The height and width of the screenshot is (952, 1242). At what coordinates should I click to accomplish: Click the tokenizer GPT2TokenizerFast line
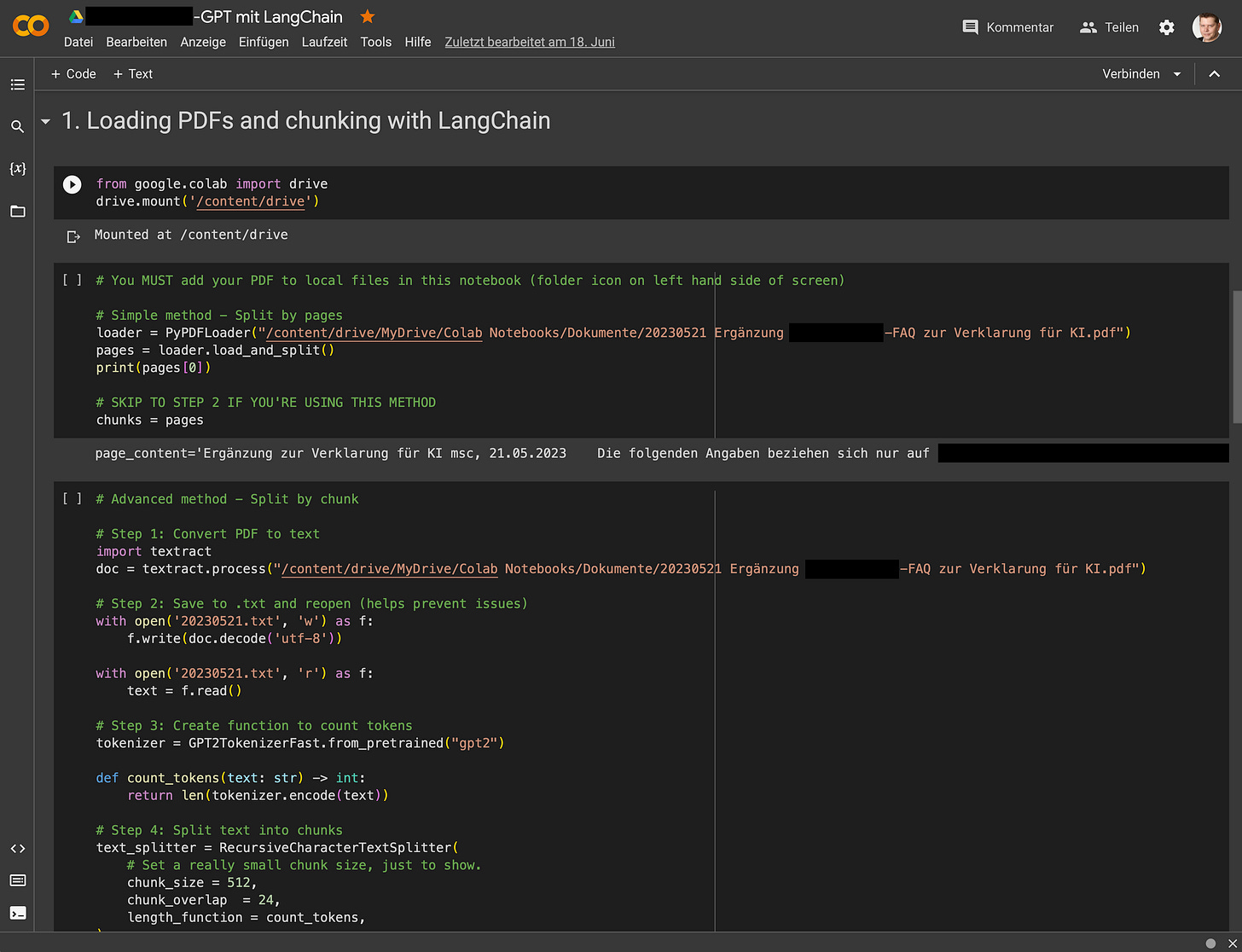pyautogui.click(x=300, y=743)
